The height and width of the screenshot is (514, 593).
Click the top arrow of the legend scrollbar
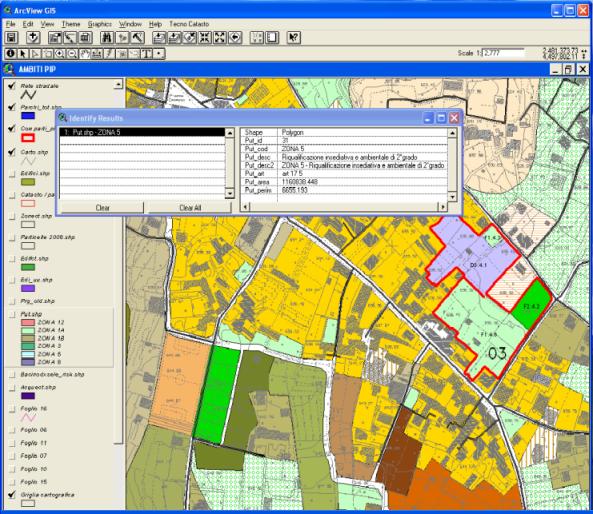point(118,84)
